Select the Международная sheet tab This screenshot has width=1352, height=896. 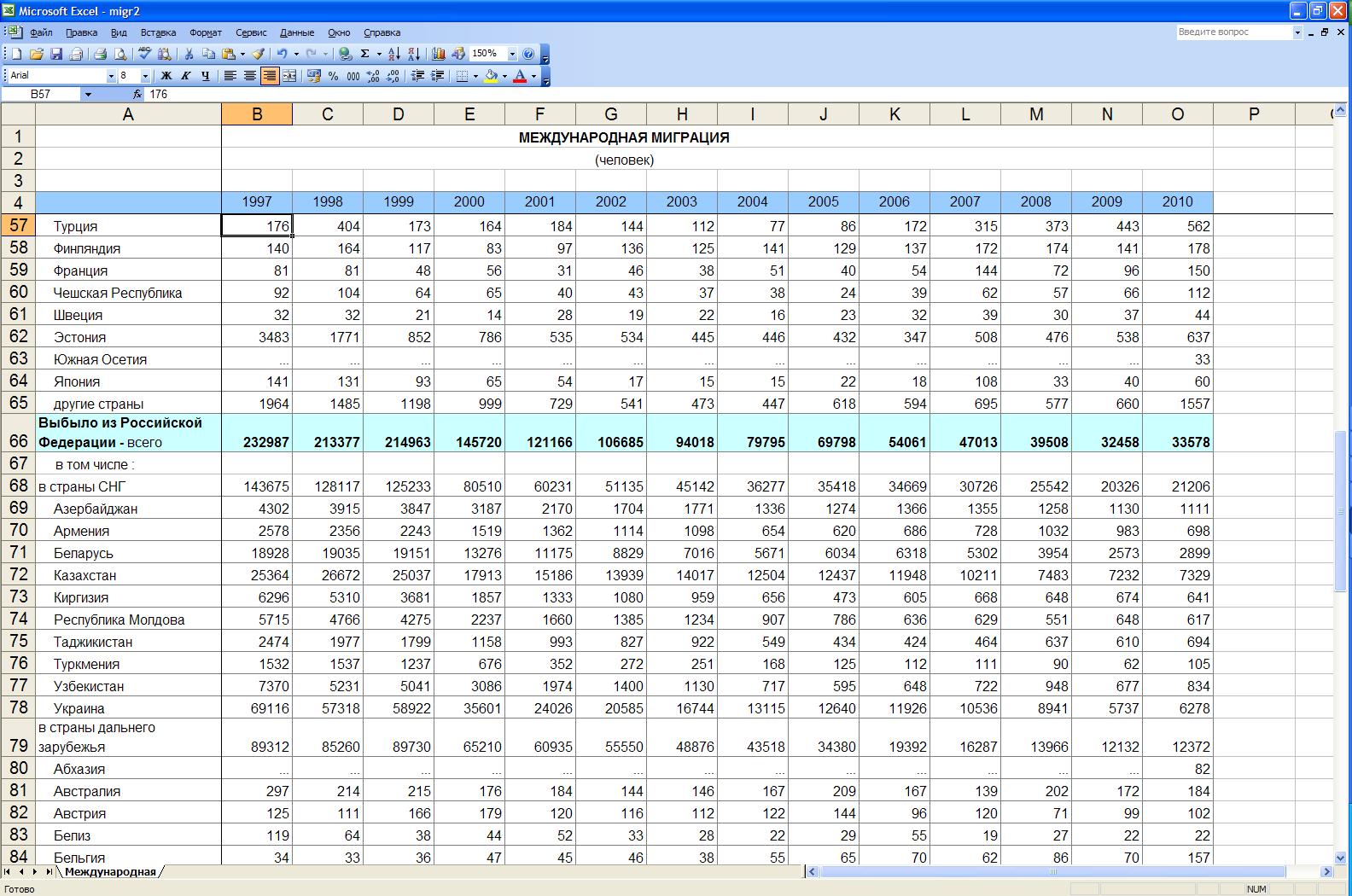[x=110, y=872]
